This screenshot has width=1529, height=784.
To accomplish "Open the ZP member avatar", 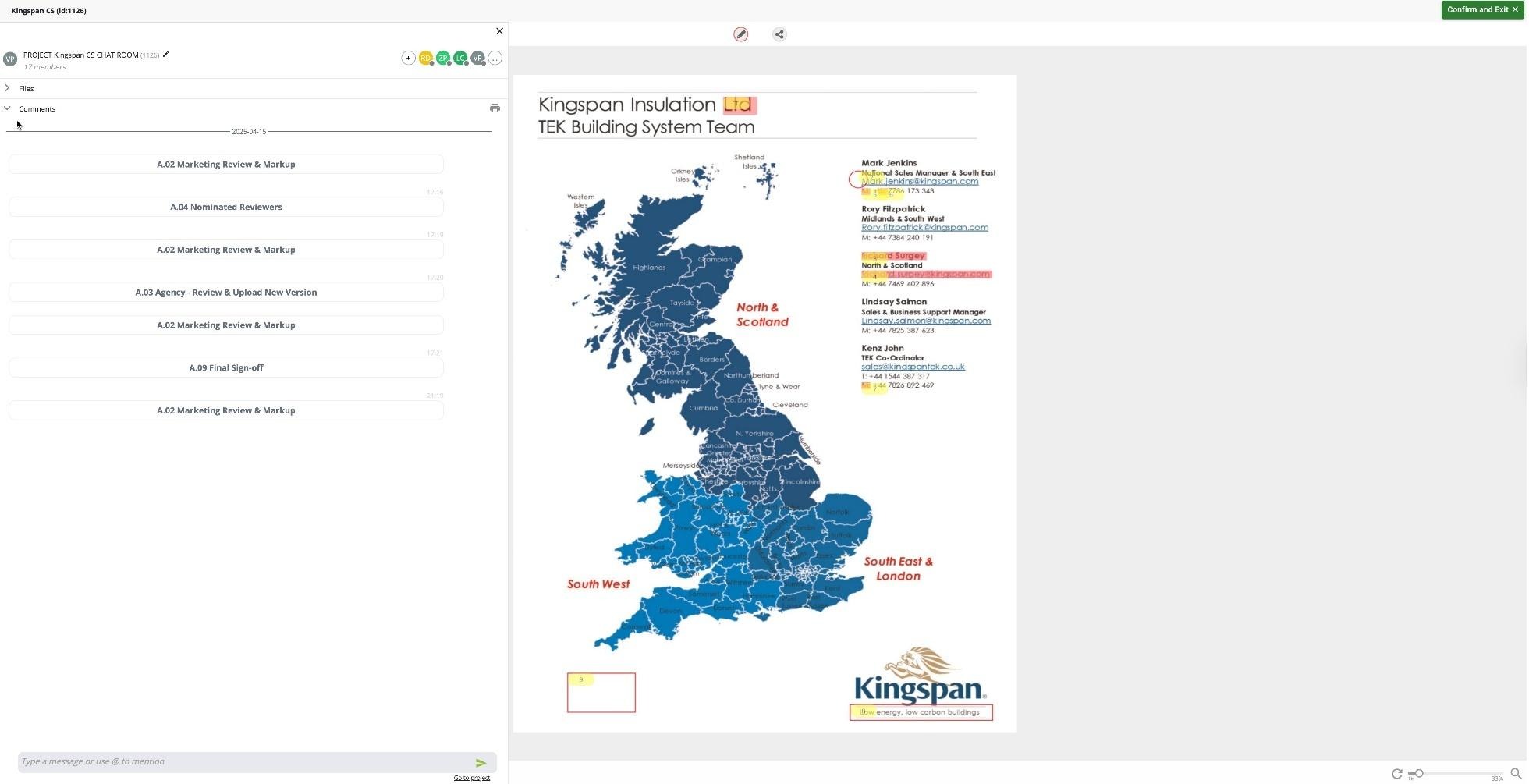I will point(443,59).
